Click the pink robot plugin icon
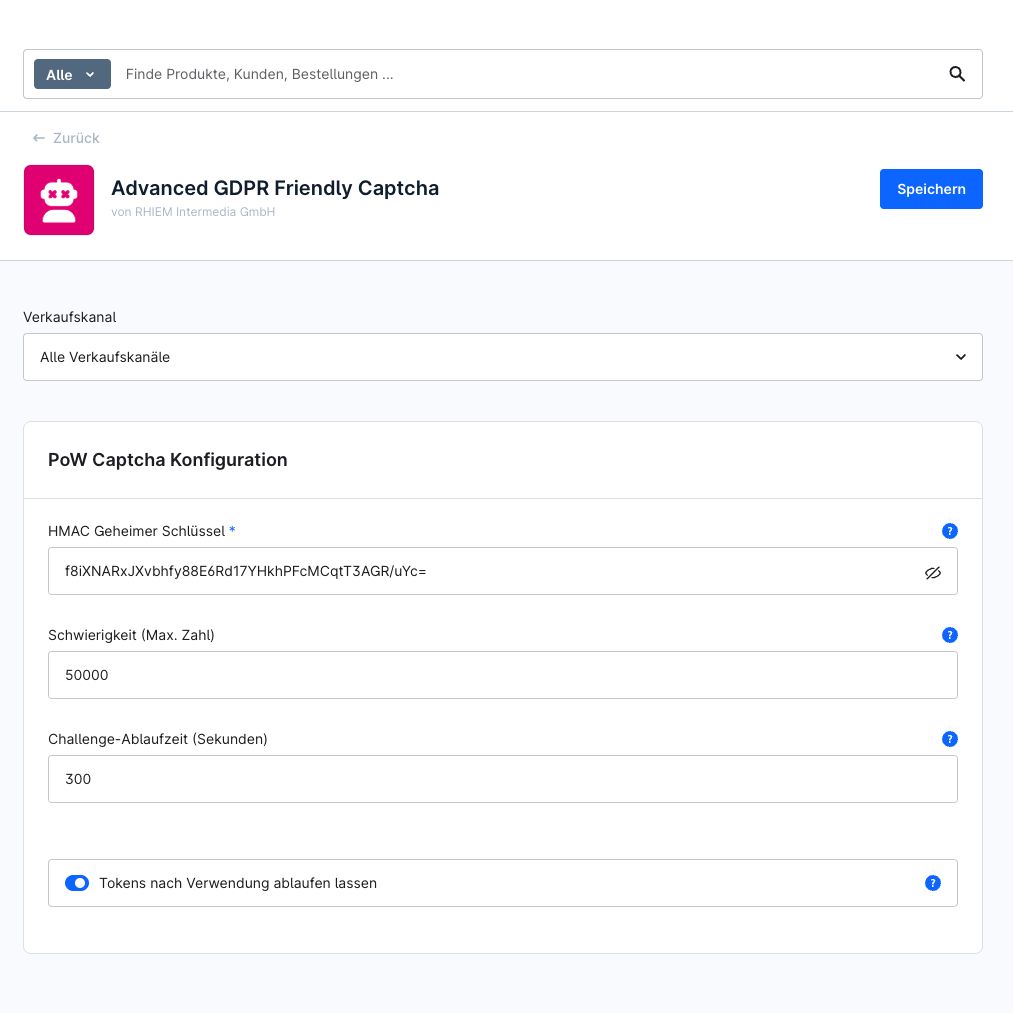Viewport: 1013px width, 1013px height. coord(59,200)
